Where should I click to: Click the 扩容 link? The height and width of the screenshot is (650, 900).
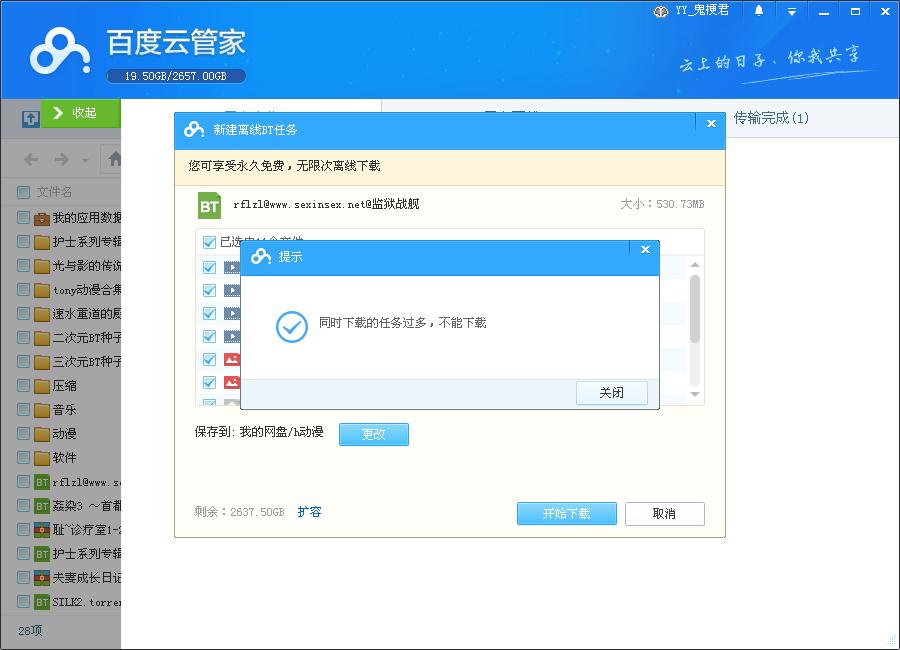pyautogui.click(x=309, y=512)
